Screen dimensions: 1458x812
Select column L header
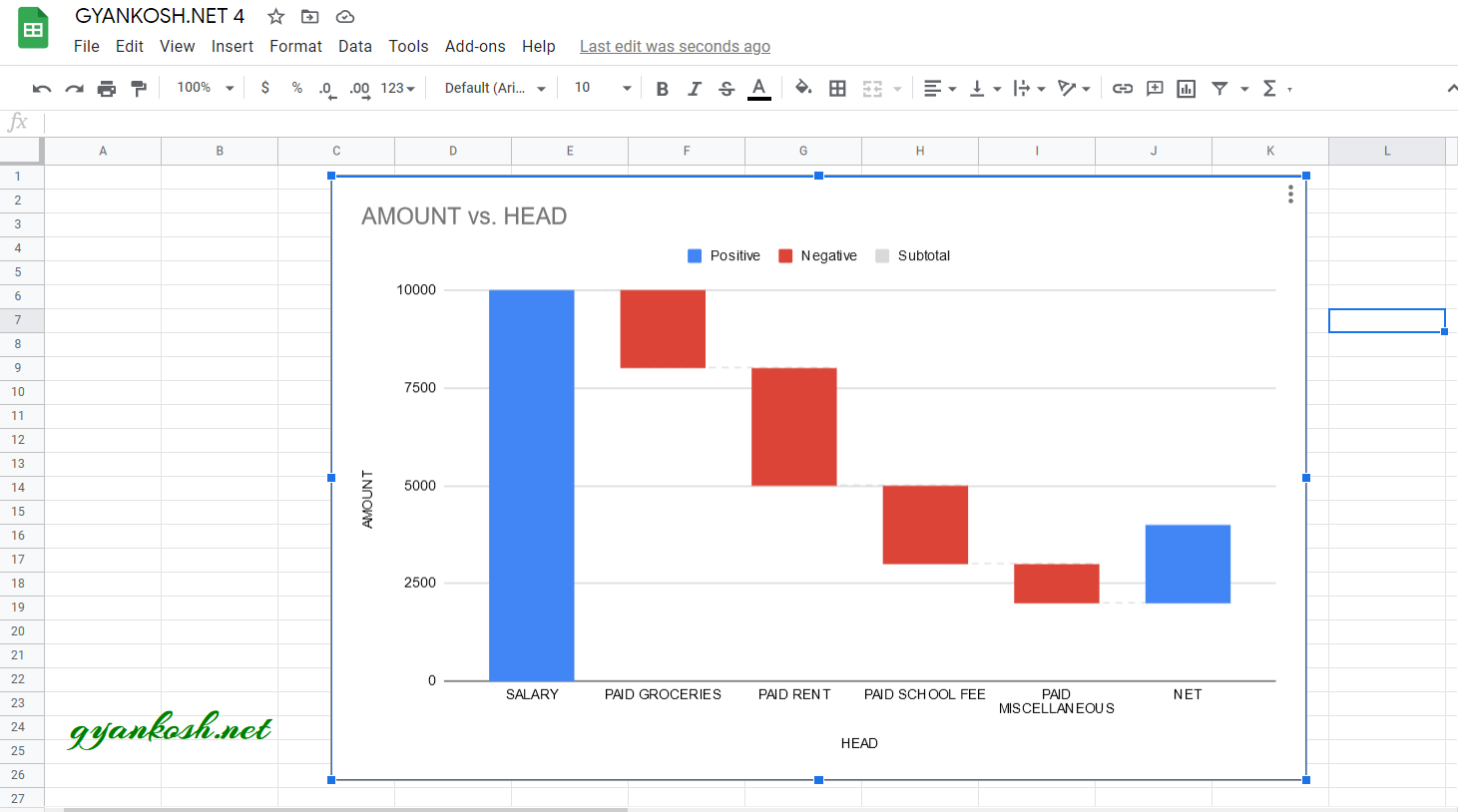tap(1387, 151)
